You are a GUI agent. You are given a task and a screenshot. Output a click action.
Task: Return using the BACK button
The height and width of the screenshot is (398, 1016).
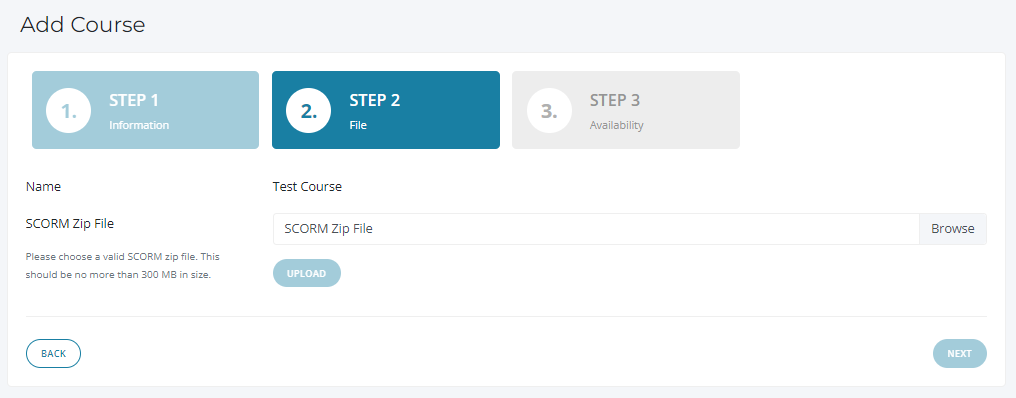pos(53,353)
